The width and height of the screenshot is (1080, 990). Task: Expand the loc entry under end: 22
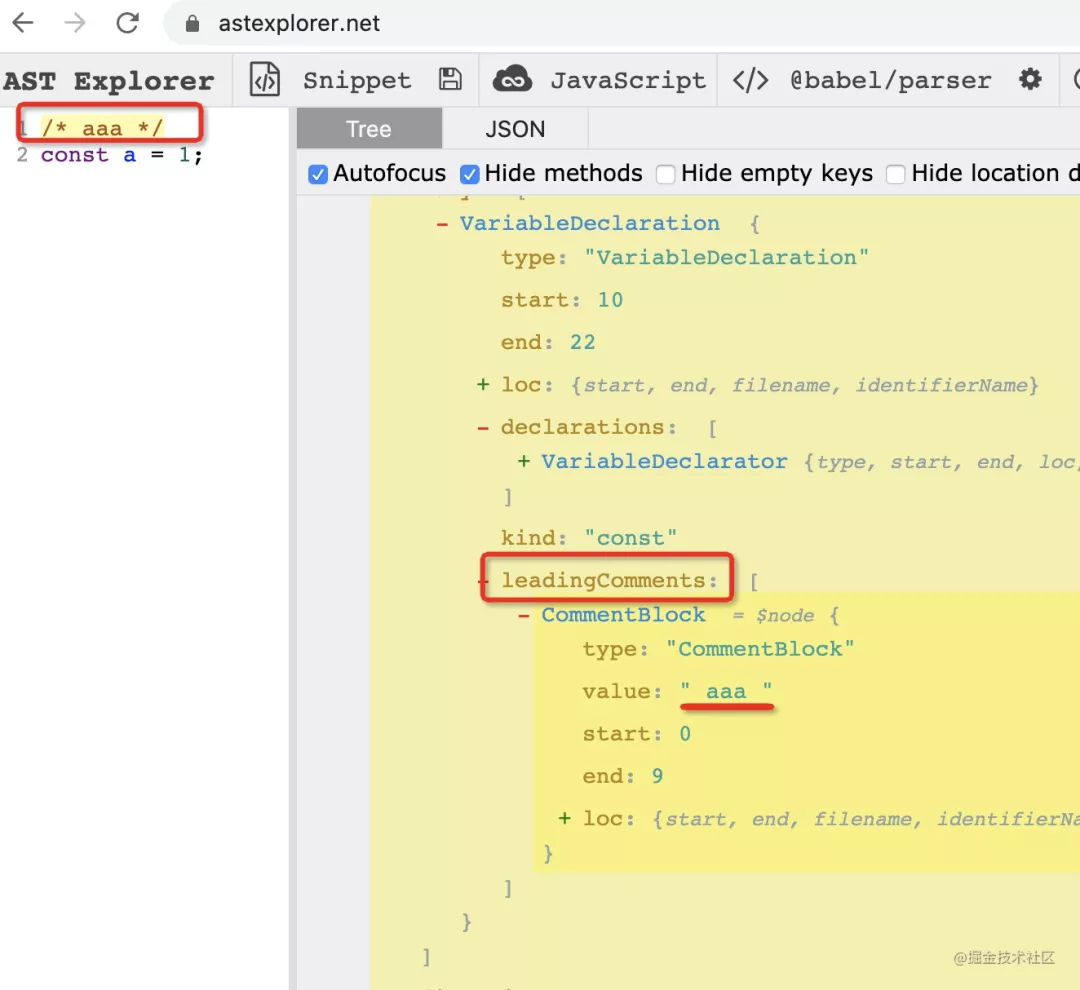pyautogui.click(x=483, y=384)
